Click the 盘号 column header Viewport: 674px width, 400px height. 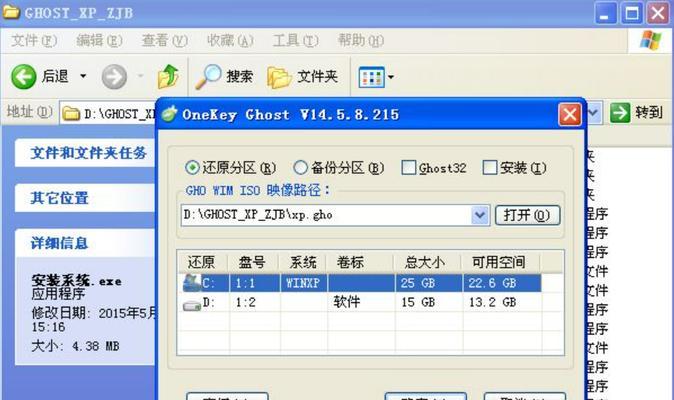[x=253, y=262]
